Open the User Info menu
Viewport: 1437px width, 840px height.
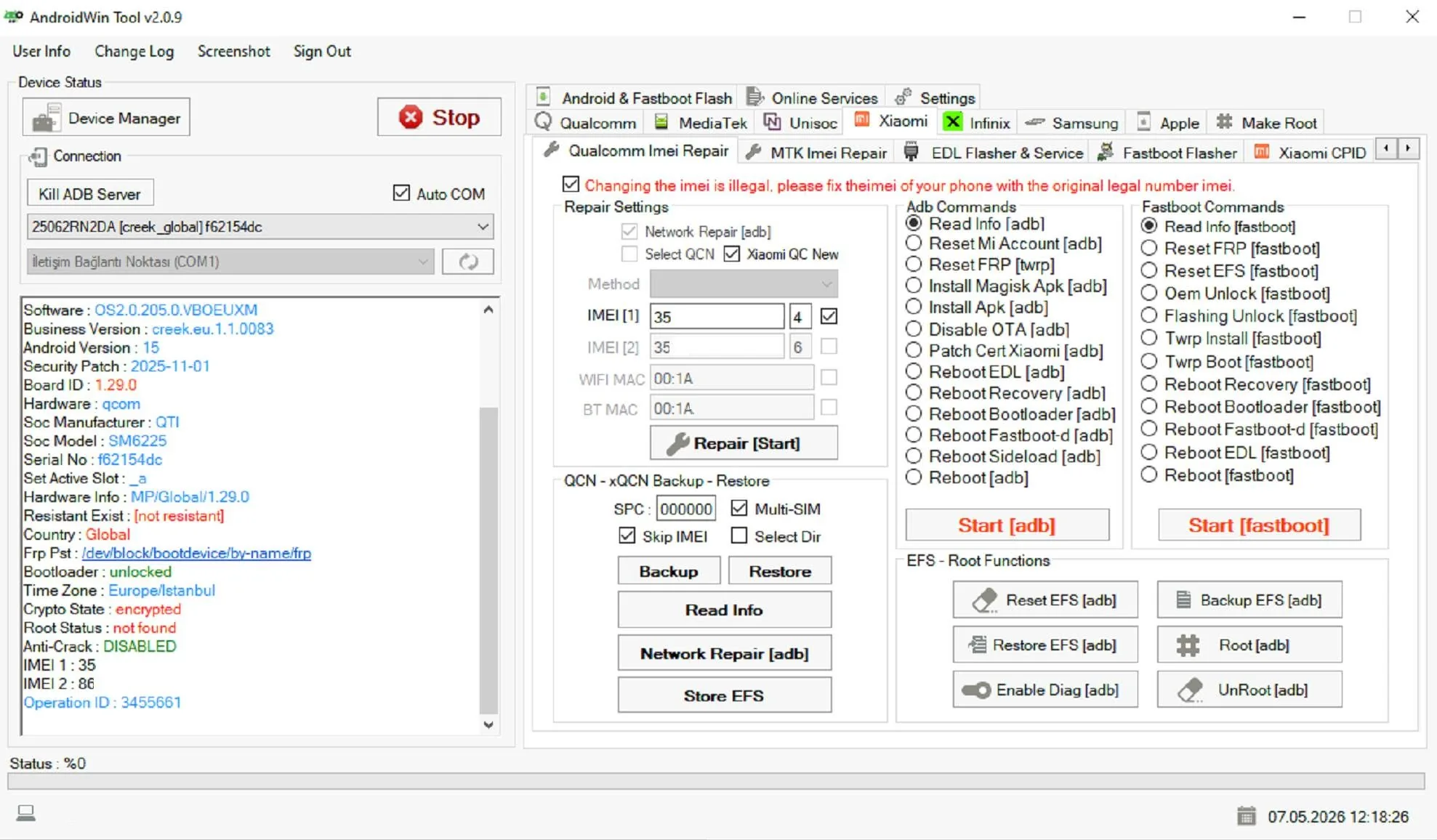tap(41, 51)
